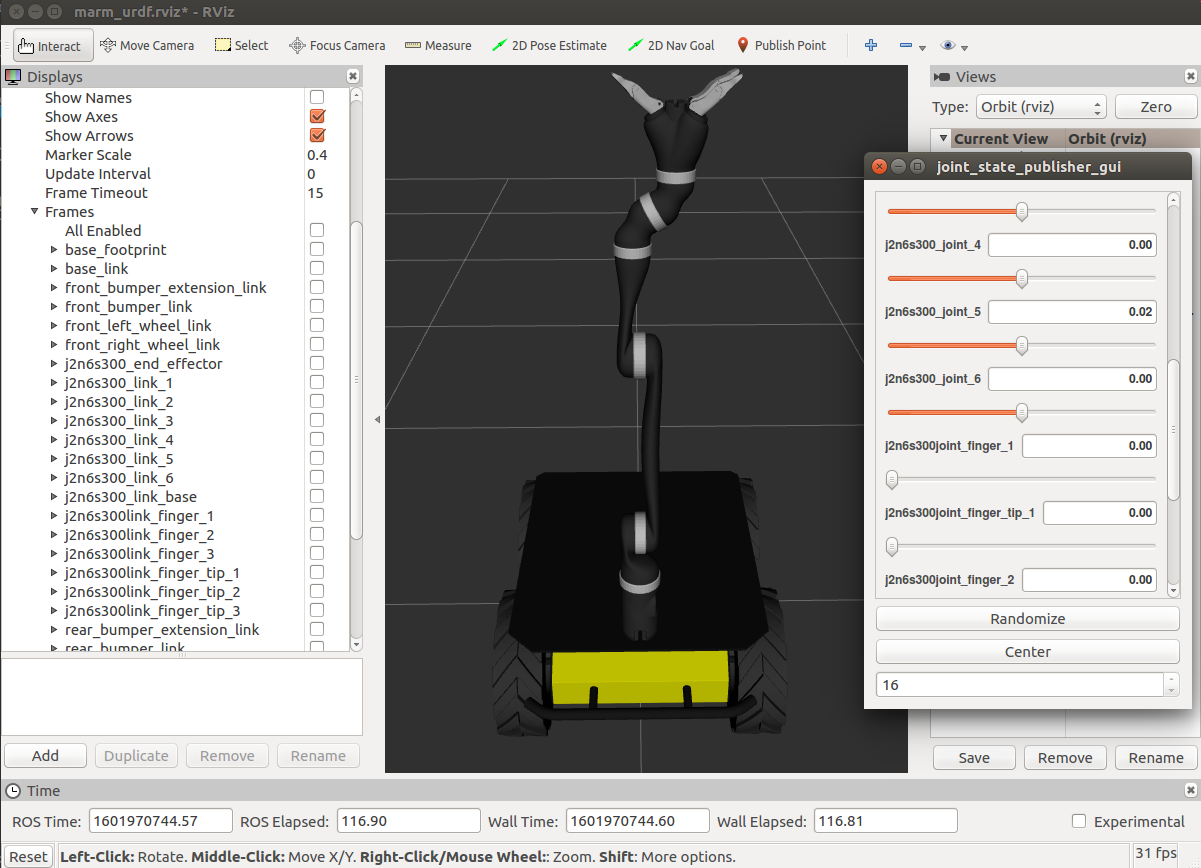Click the joint publisher vertical scrollbar

point(1174,430)
